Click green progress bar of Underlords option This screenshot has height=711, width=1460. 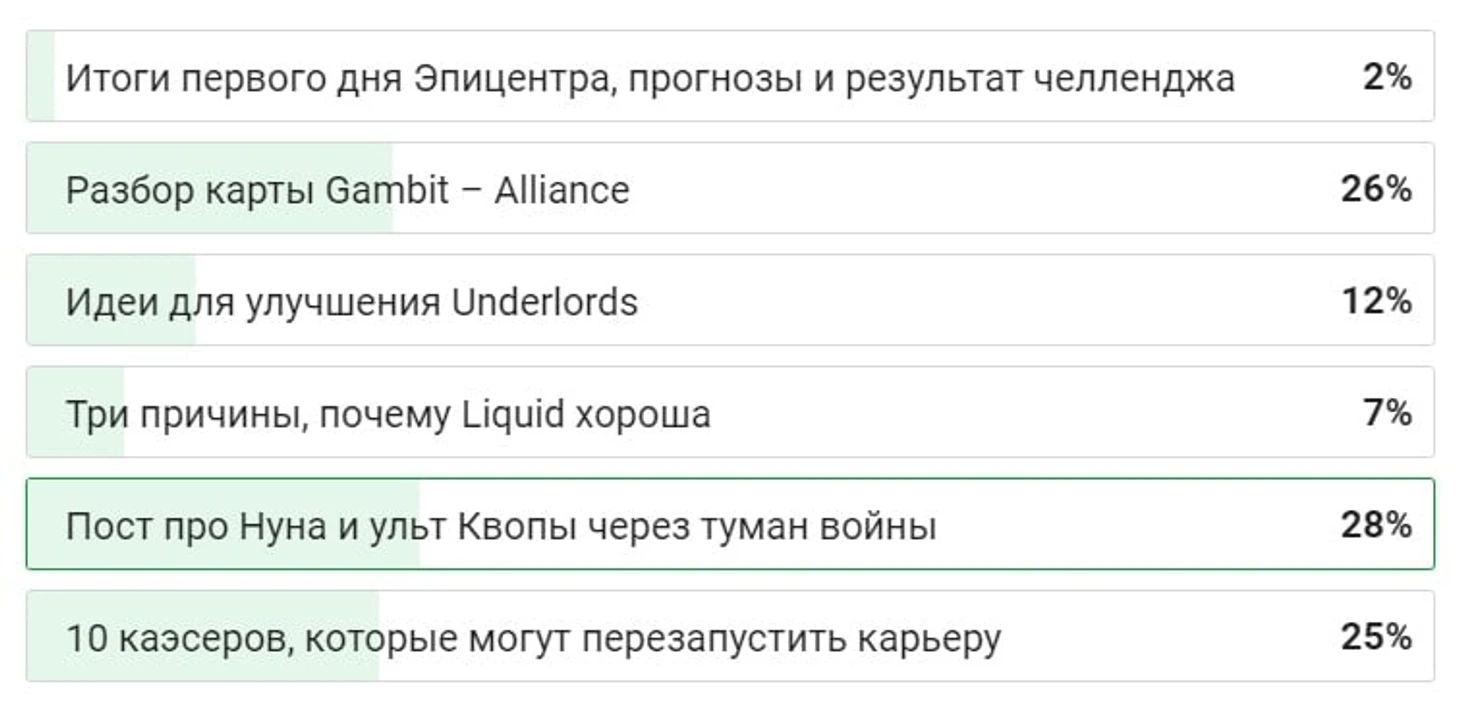pos(111,300)
